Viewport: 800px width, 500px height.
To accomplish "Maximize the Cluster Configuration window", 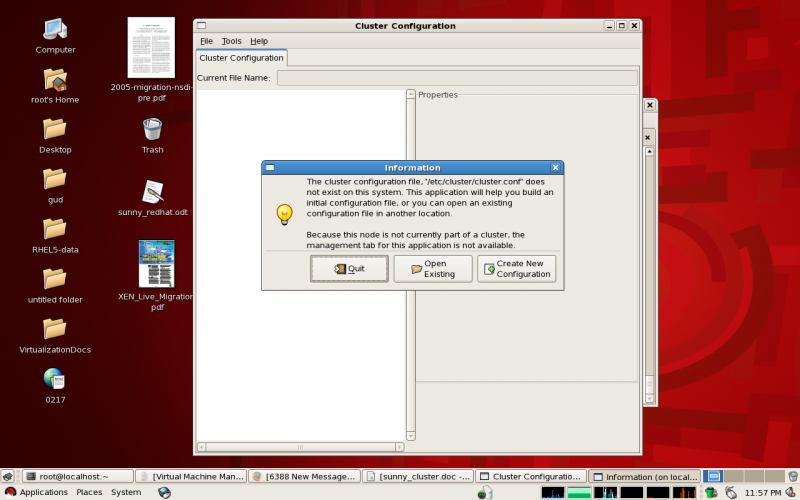I will click(621, 26).
